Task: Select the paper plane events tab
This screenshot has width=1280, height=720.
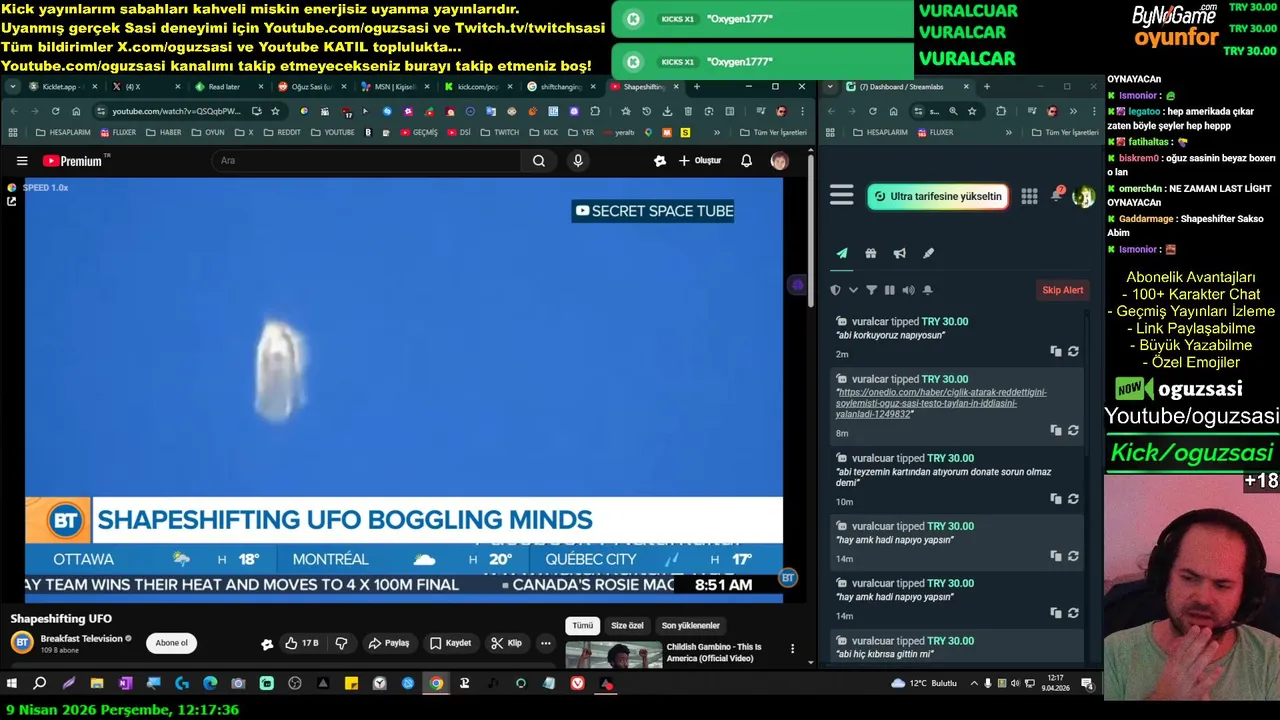Action: click(x=842, y=253)
